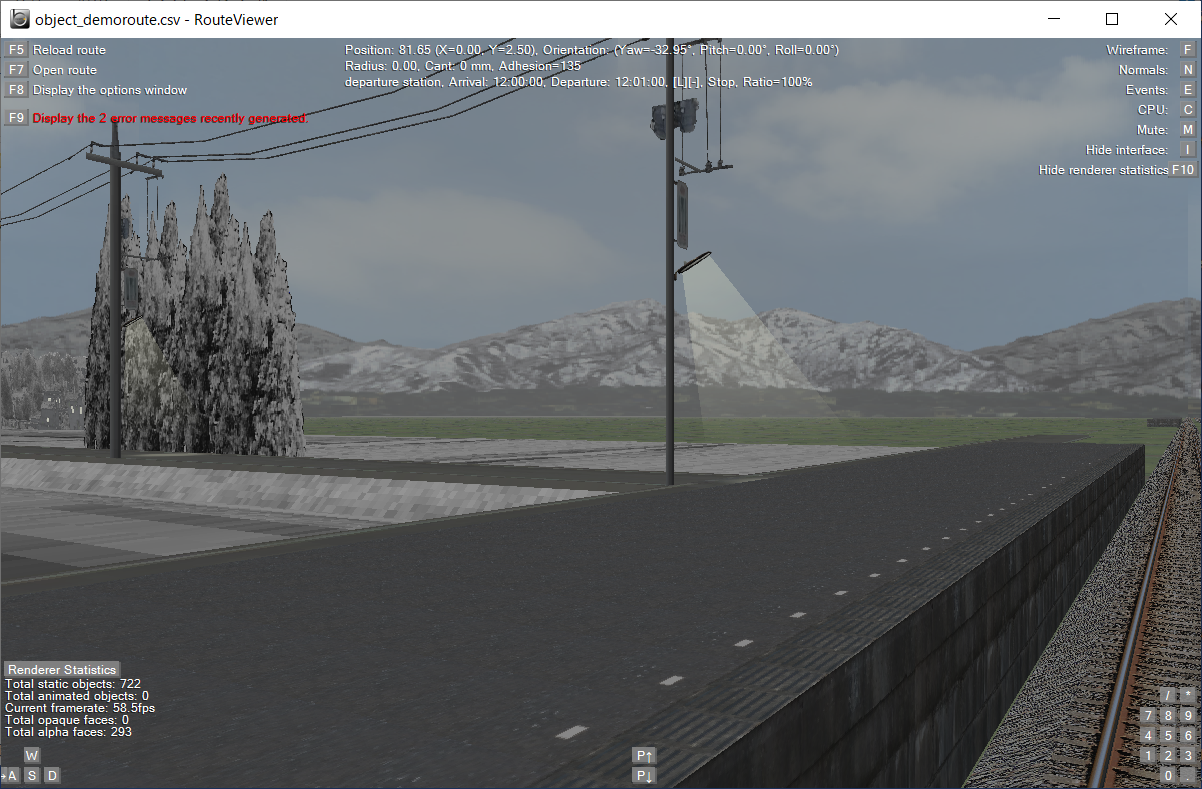Screen dimensions: 1202x789
Task: Click the Total static objects: 722 line
Action: click(x=73, y=684)
